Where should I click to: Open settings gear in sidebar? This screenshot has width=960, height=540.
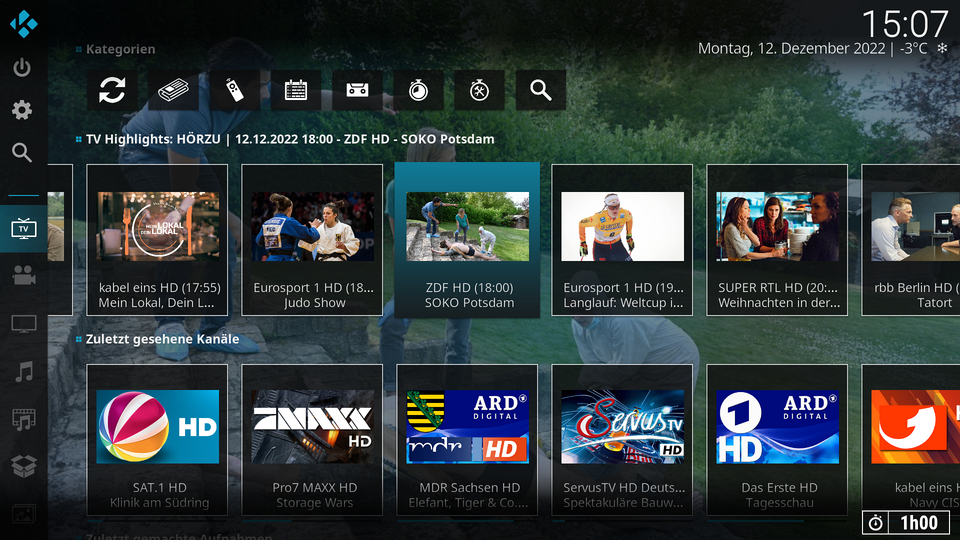[22, 110]
